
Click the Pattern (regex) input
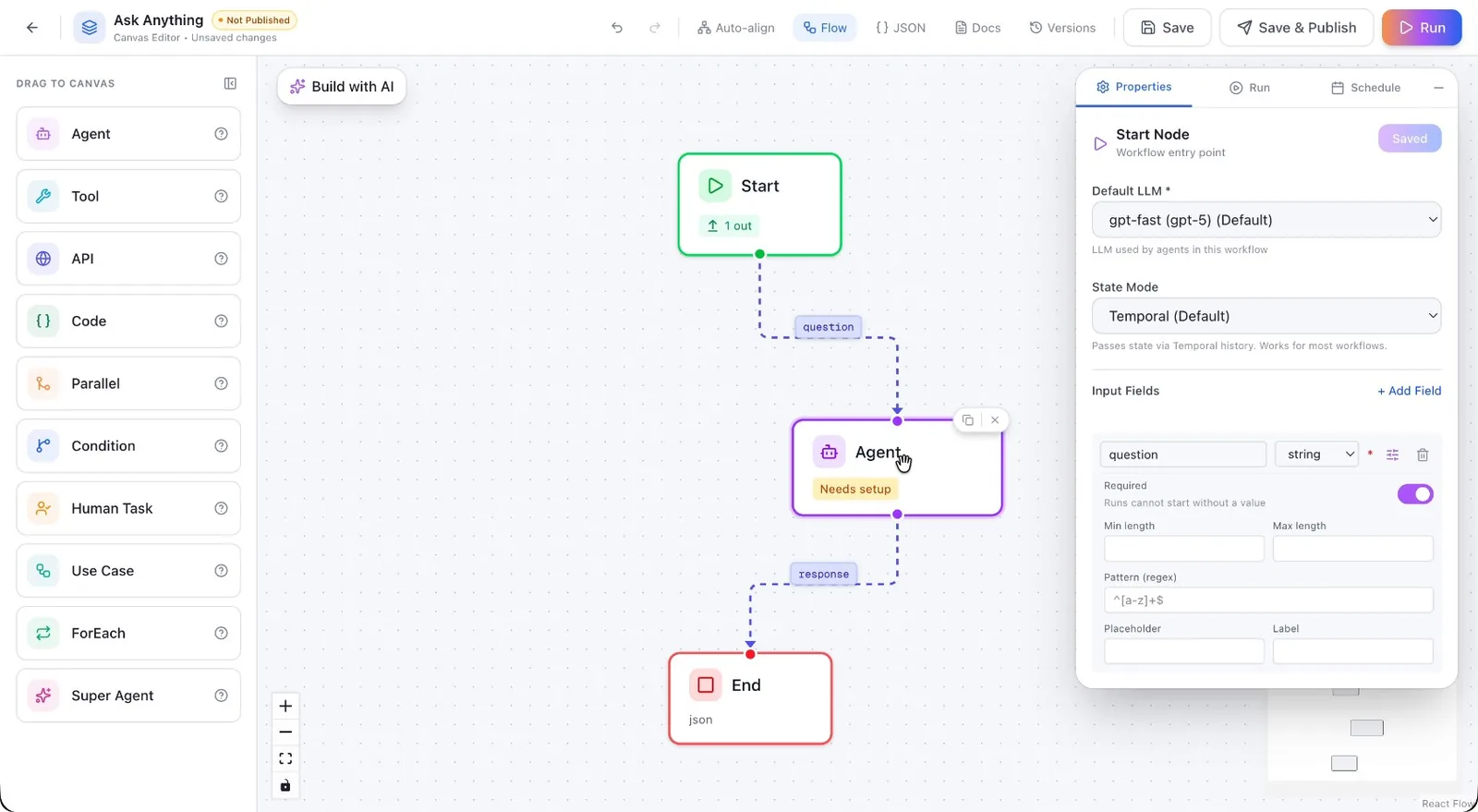[1268, 600]
